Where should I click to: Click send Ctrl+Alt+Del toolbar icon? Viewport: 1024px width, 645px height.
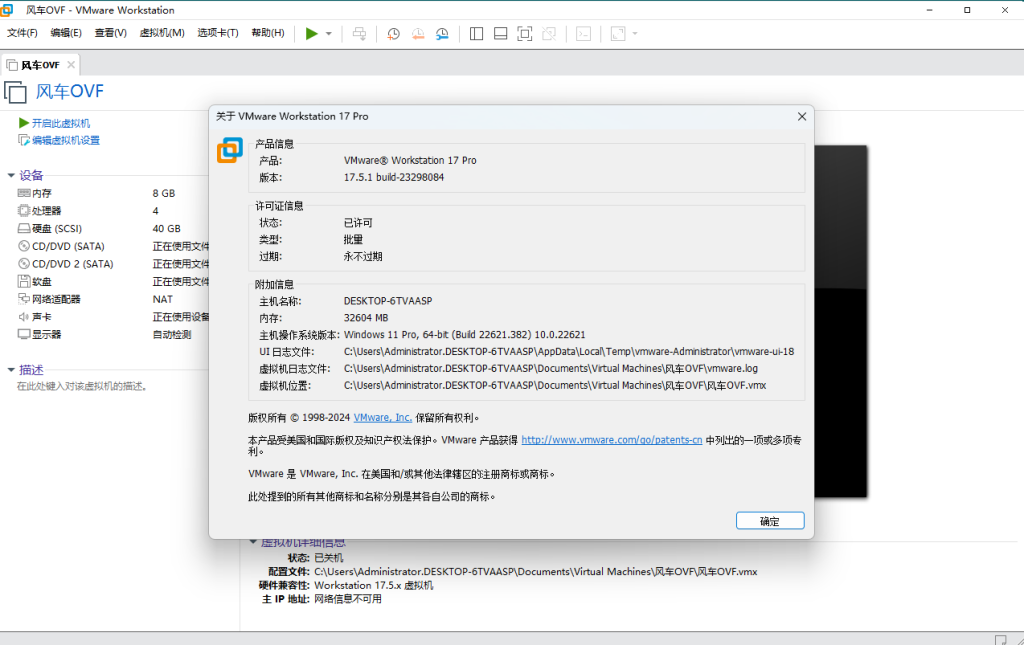coord(359,34)
